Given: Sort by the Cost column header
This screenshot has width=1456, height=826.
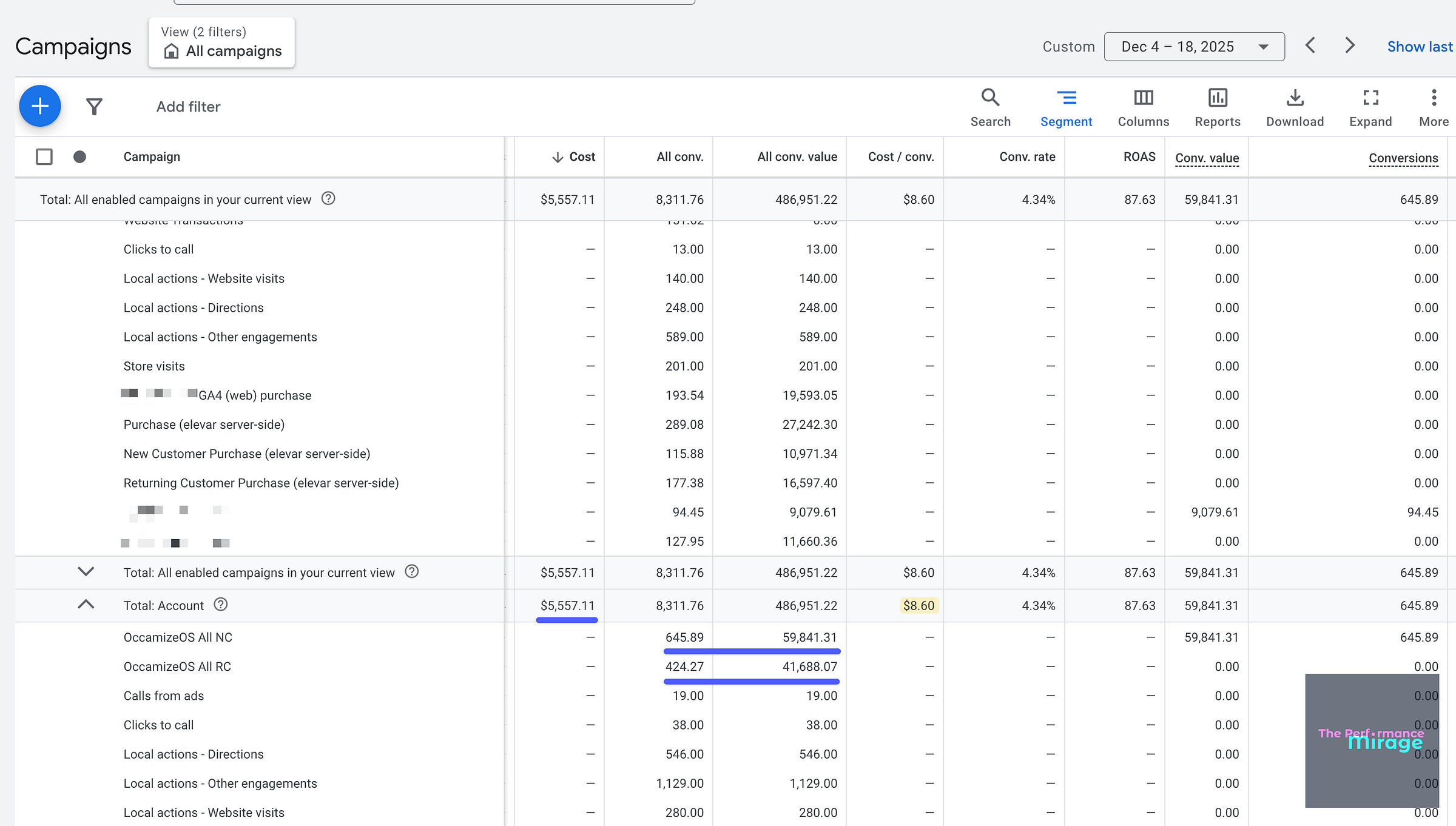Looking at the screenshot, I should click(575, 156).
